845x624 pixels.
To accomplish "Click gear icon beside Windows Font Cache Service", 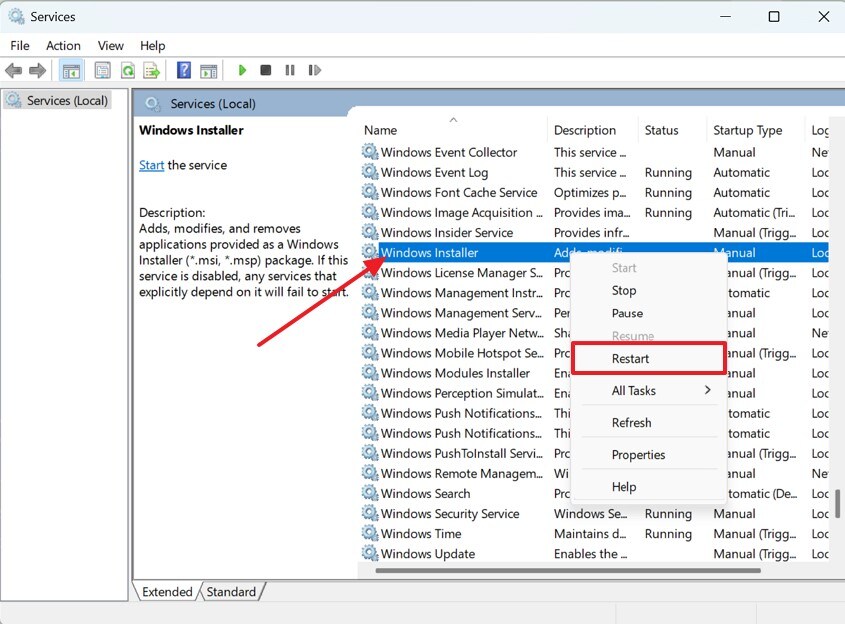I will 370,191.
